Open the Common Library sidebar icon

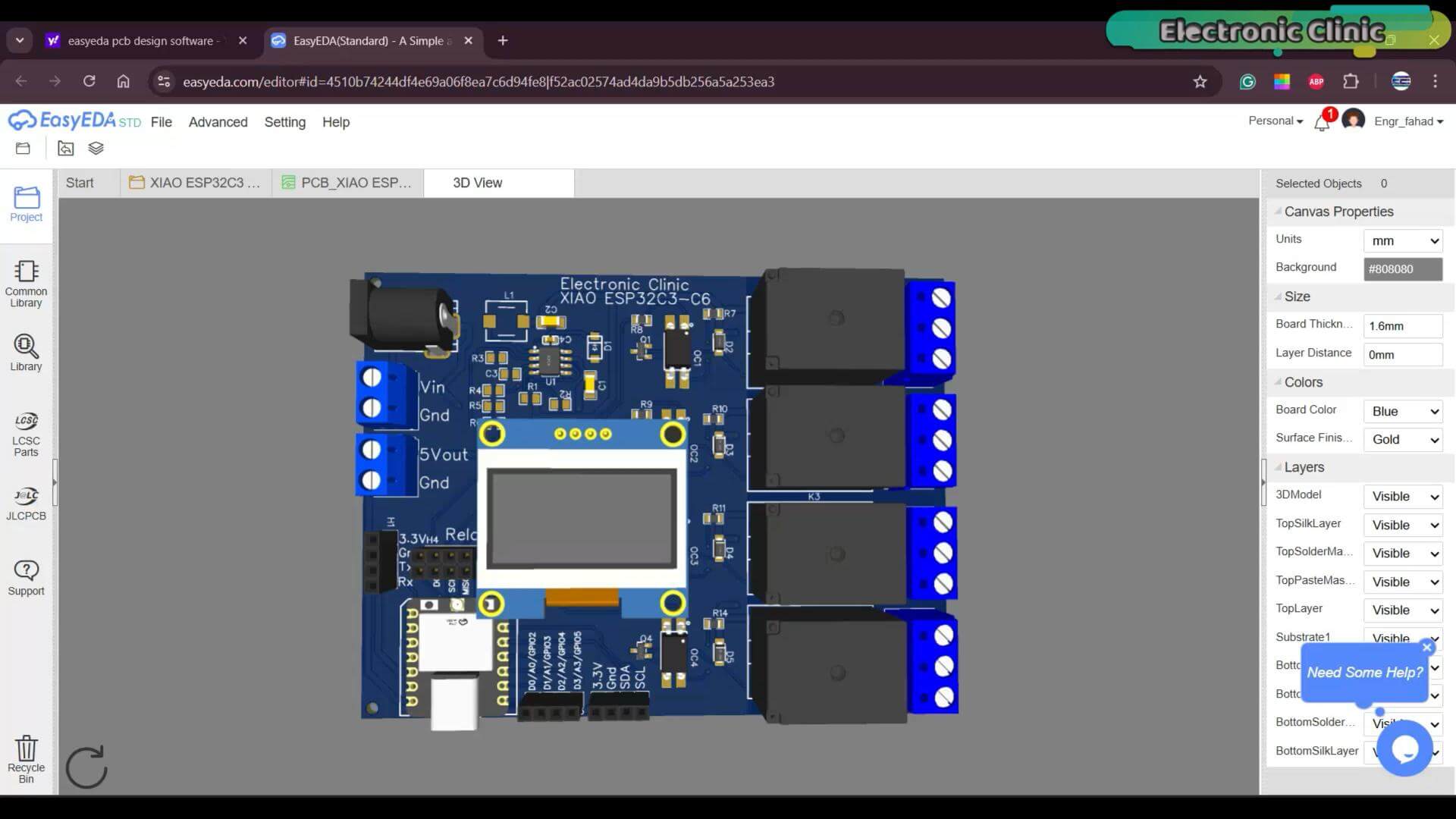tap(27, 284)
